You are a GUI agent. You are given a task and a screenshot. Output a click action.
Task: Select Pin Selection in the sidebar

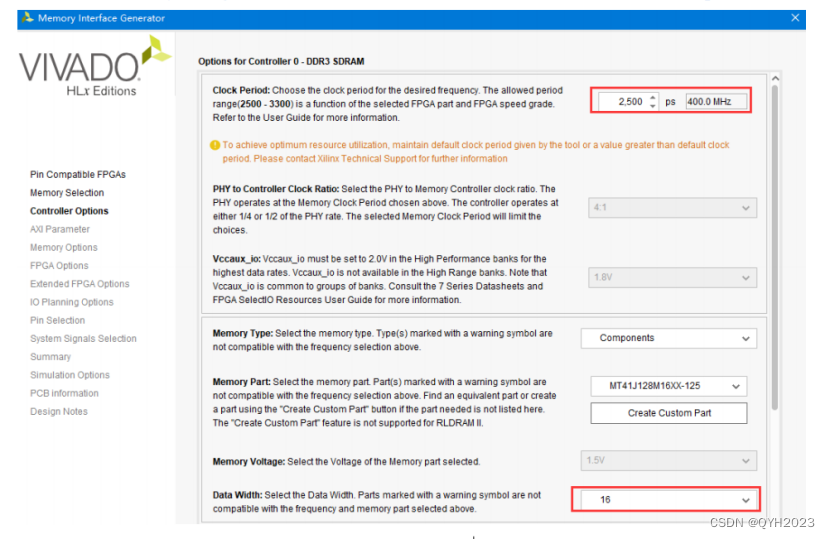click(57, 320)
